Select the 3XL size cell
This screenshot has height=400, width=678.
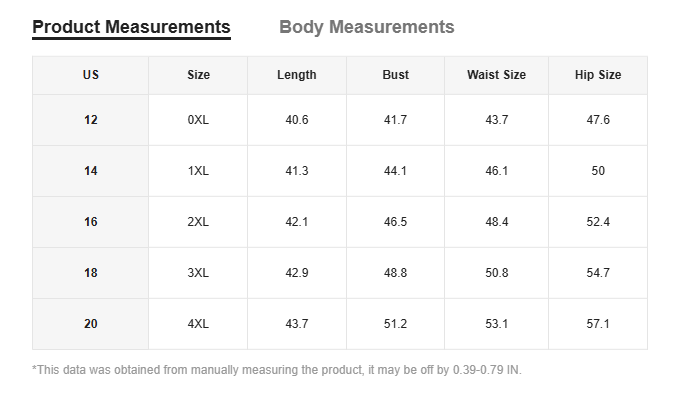pos(198,273)
